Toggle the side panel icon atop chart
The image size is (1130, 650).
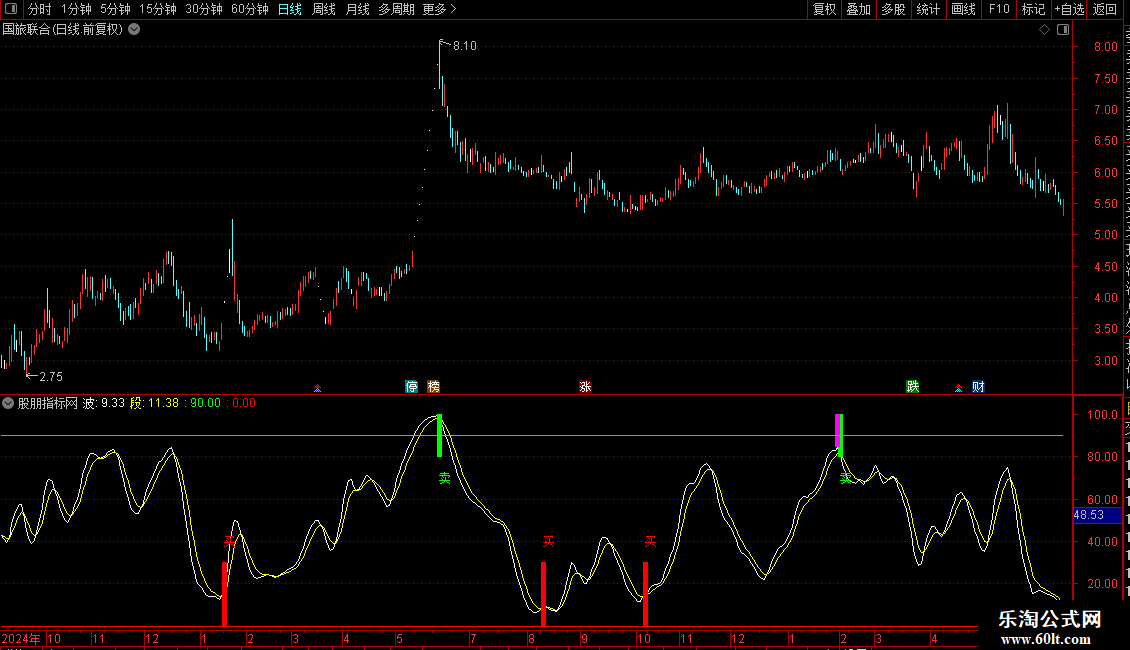[x=1063, y=30]
